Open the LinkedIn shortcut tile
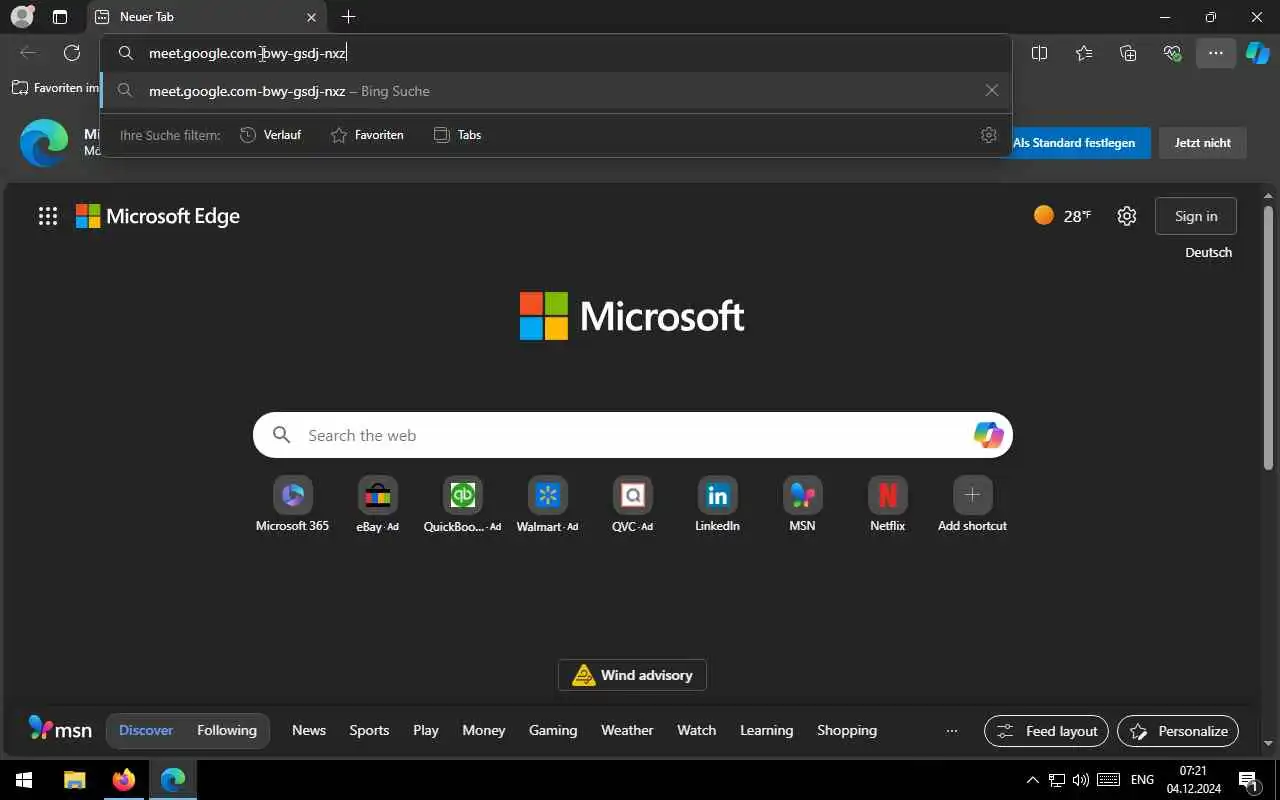The width and height of the screenshot is (1280, 800). [x=717, y=504]
